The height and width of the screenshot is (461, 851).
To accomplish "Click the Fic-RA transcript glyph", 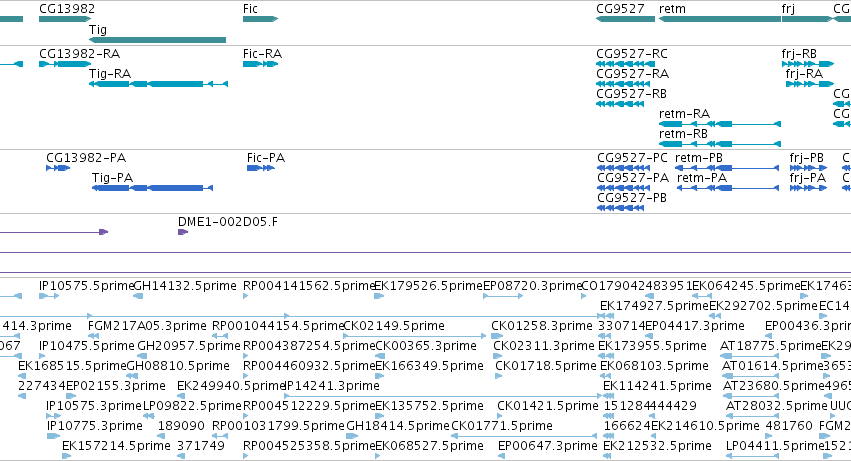I will (x=261, y=64).
